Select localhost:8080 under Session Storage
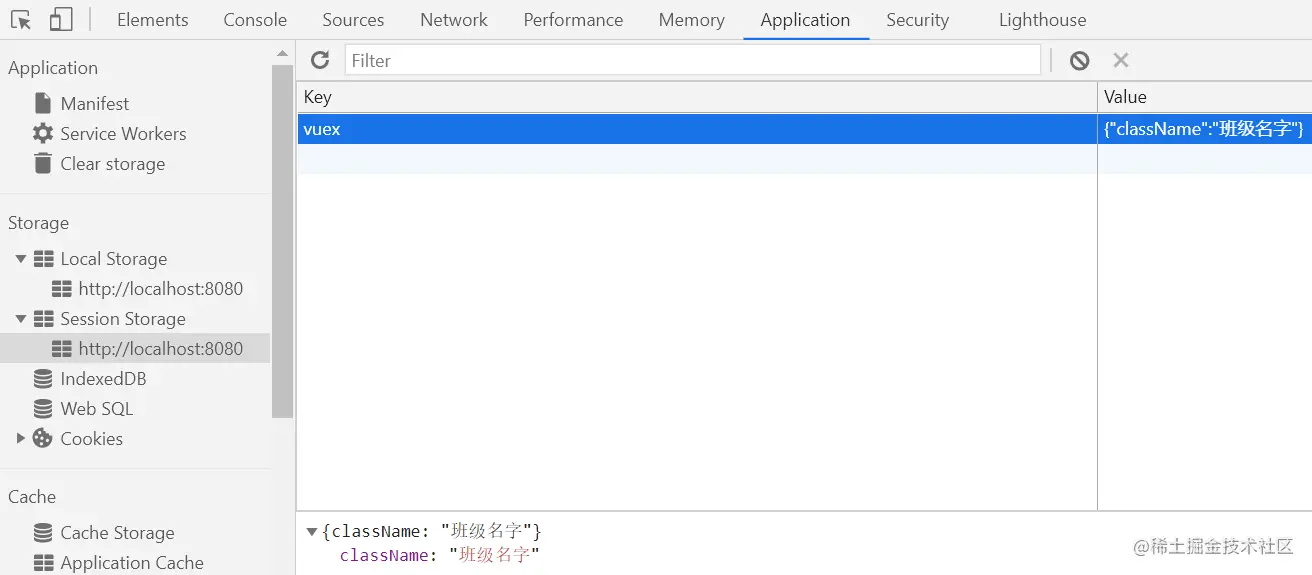Screen dimensions: 1312x575 tap(161, 349)
